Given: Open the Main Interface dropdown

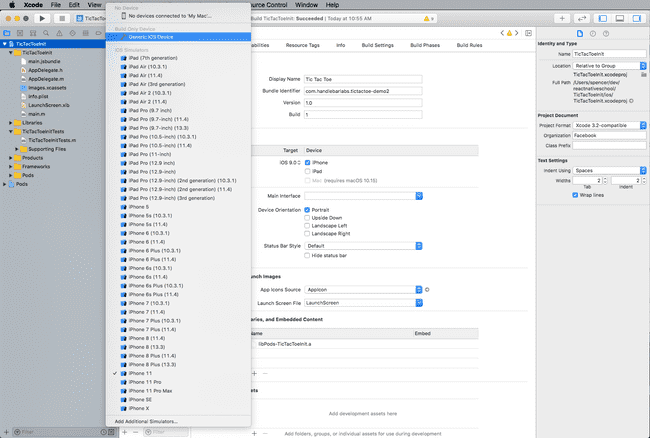Looking at the screenshot, I should 363,196.
